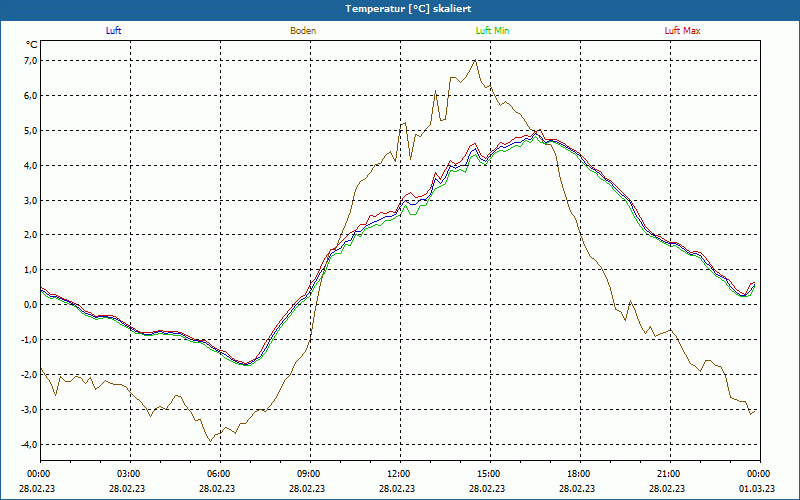Viewport: 800px width, 500px height.
Task: Click the 01.03.23 date label
Action: click(757, 488)
